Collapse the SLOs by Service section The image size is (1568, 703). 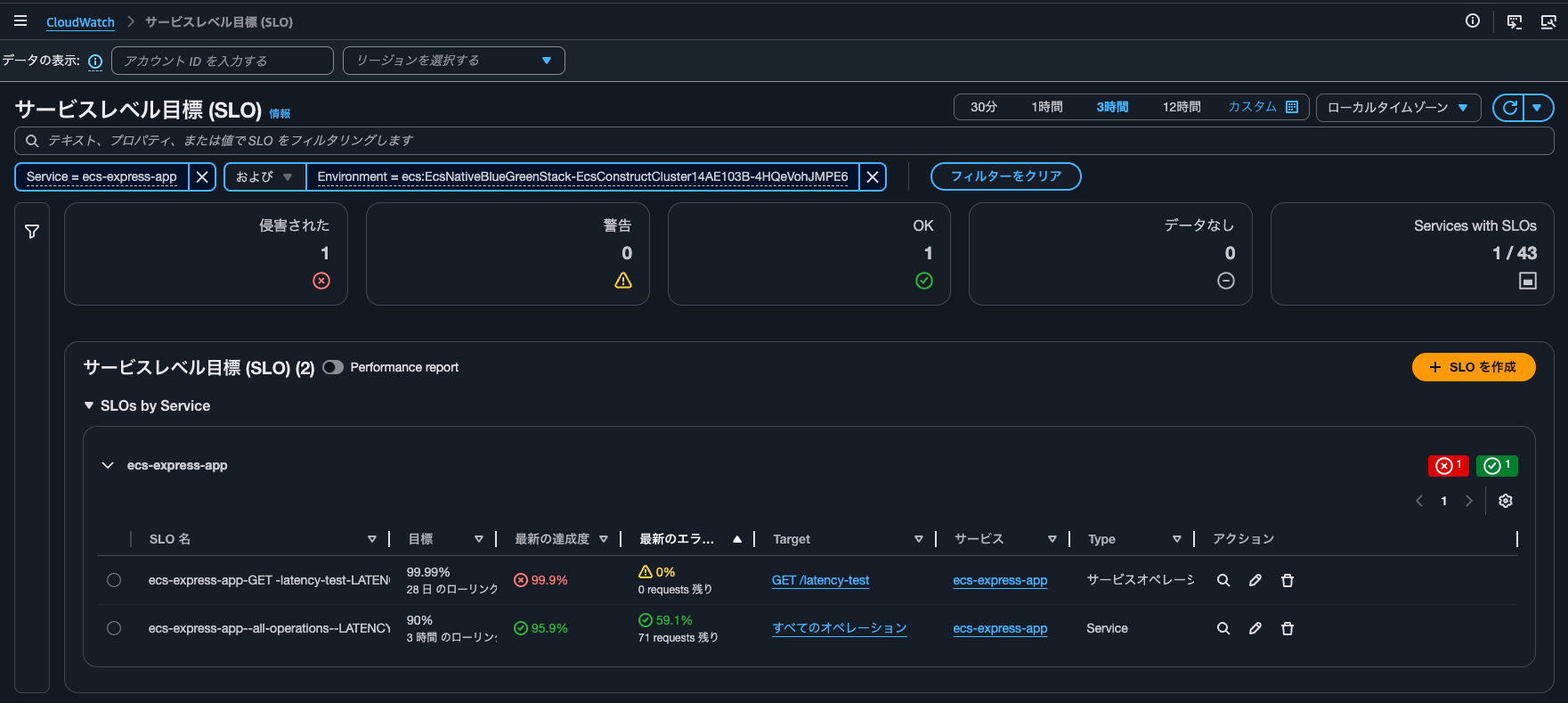(89, 405)
